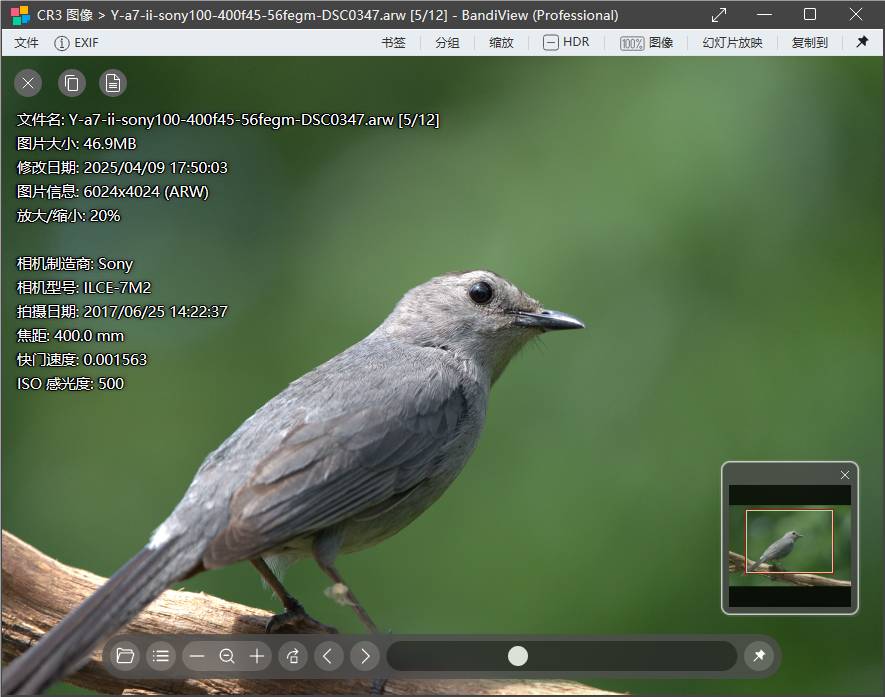Go to the previous image
Screen dimensions: 885x697
329,656
